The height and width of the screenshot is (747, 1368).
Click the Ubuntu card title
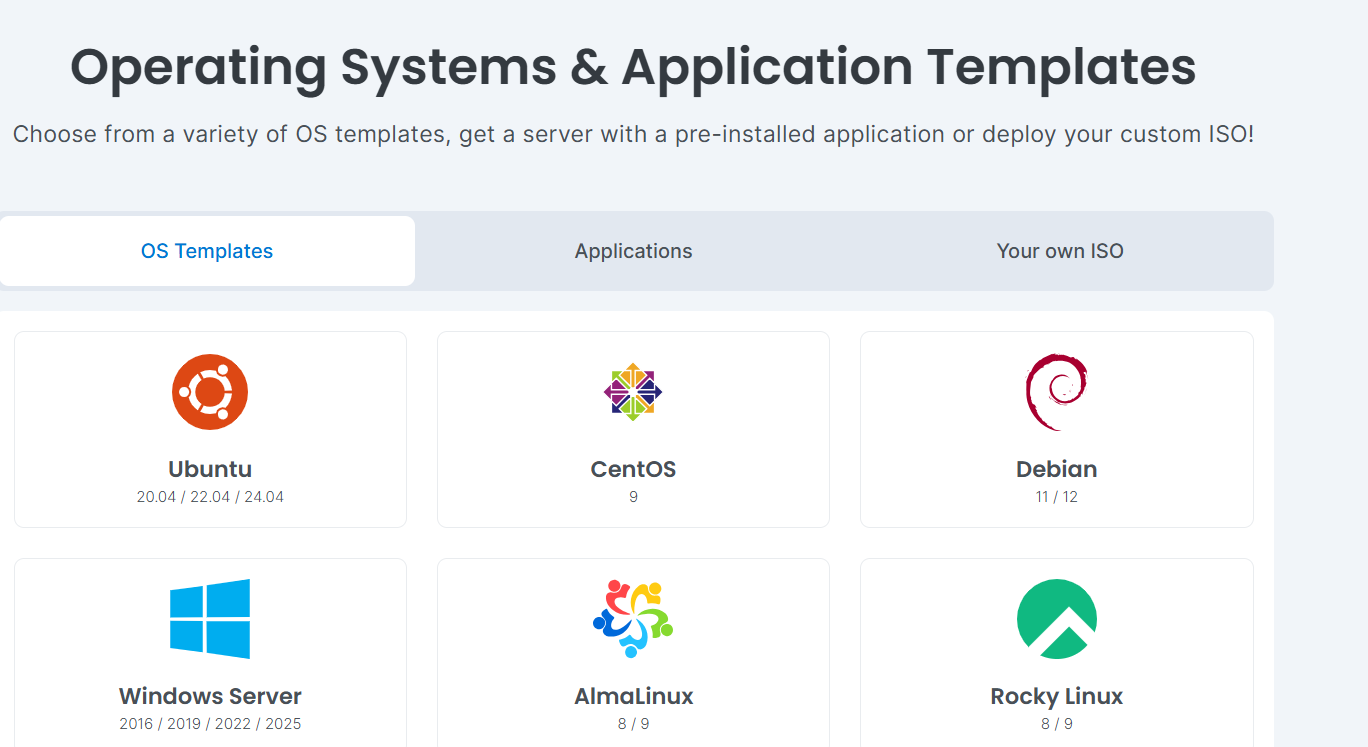tap(210, 469)
